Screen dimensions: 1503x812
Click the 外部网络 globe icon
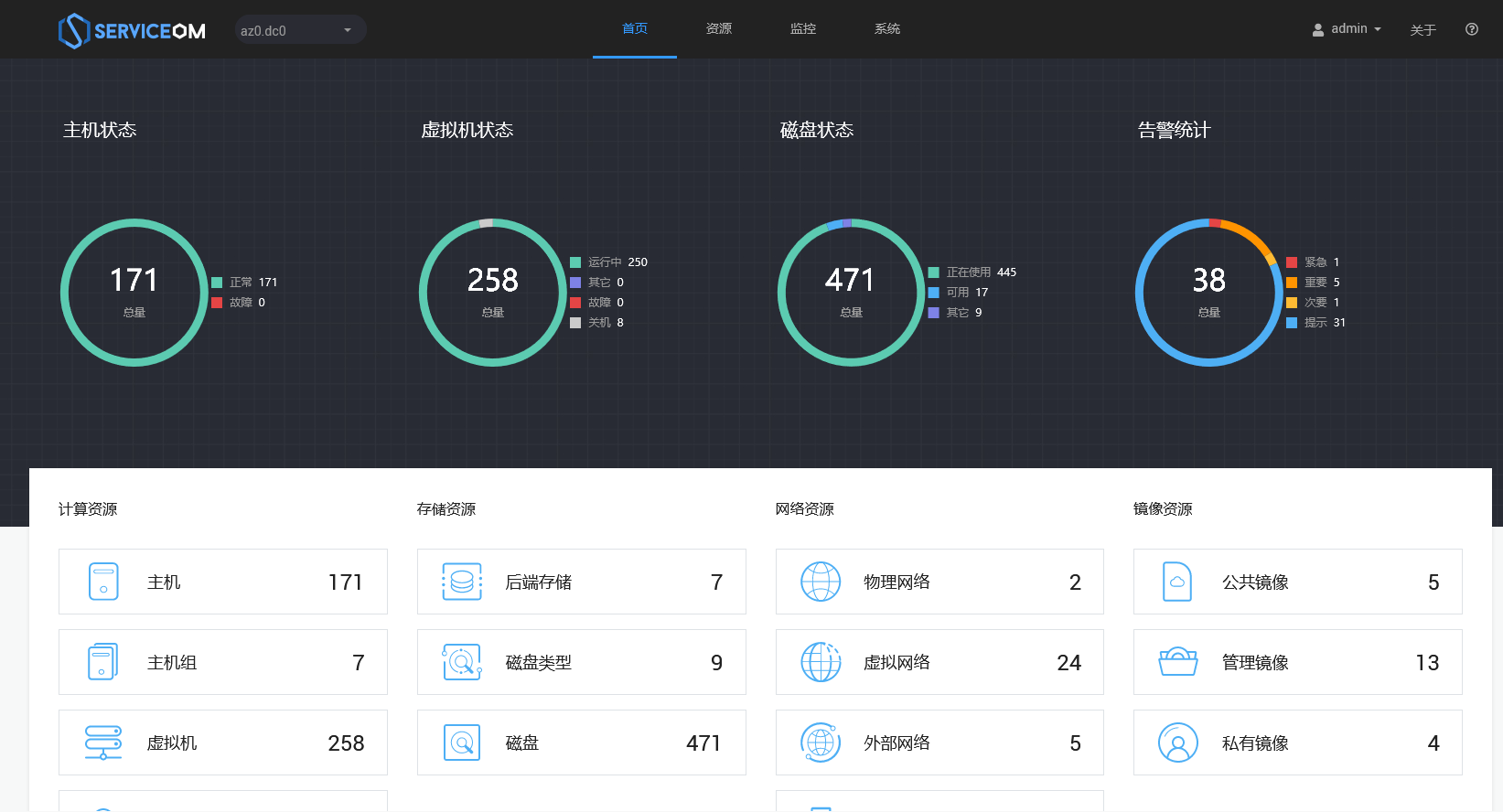[821, 743]
